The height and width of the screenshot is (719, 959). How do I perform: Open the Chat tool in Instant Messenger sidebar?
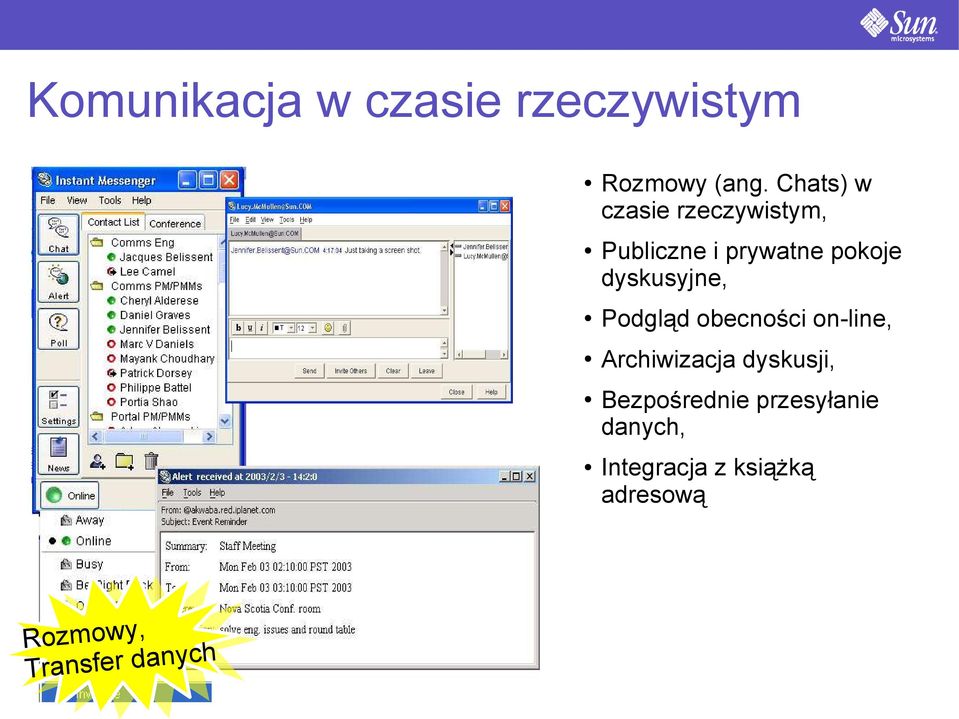[59, 234]
